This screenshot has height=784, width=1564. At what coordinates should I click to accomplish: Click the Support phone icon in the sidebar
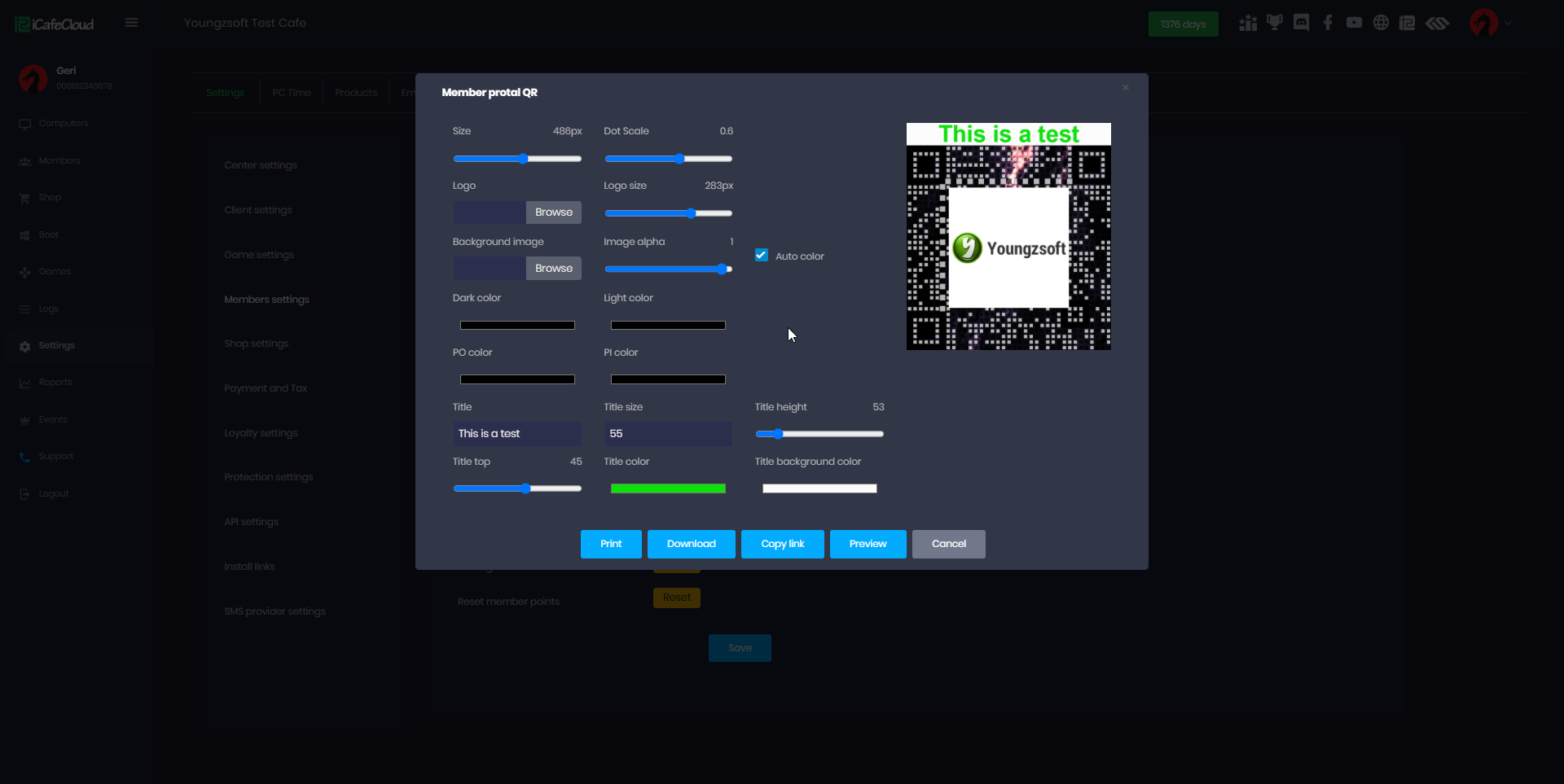point(24,457)
